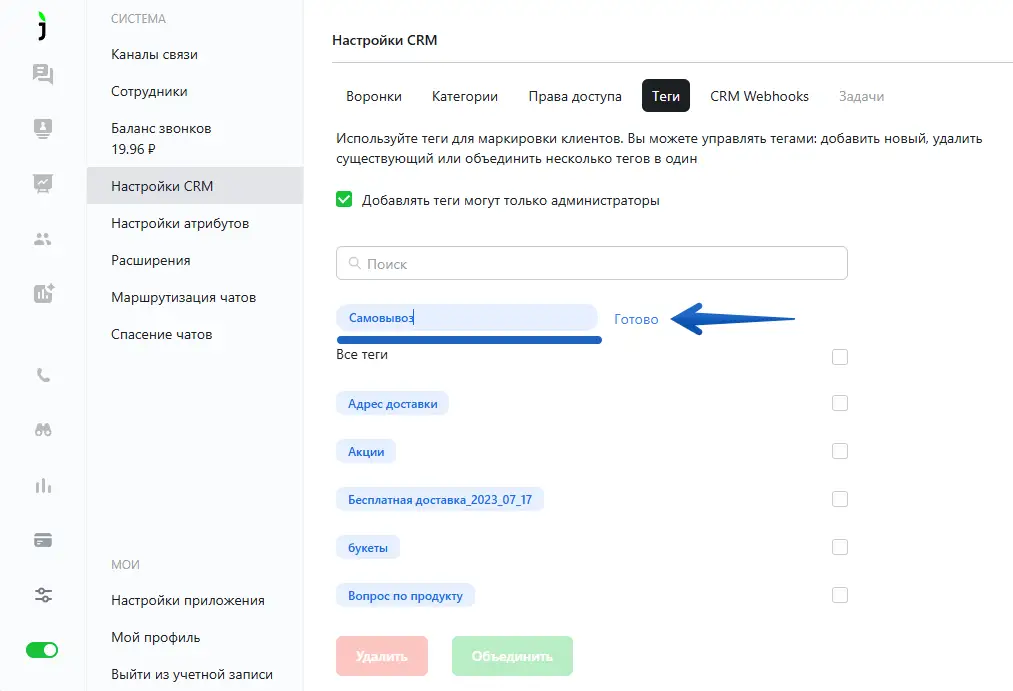
Task: Open the phone calls icon
Action: pyautogui.click(x=43, y=376)
